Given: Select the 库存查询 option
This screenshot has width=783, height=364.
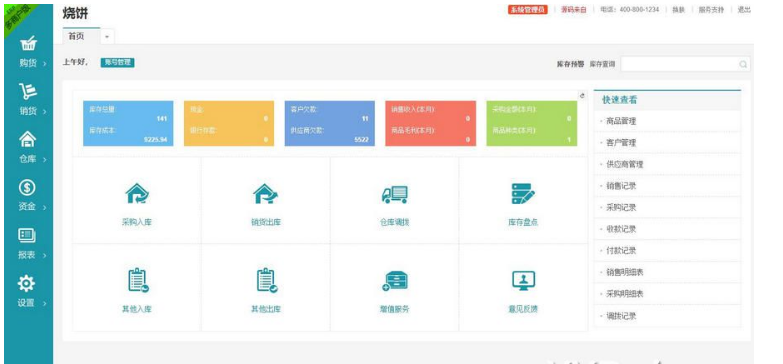Looking at the screenshot, I should (x=602, y=64).
